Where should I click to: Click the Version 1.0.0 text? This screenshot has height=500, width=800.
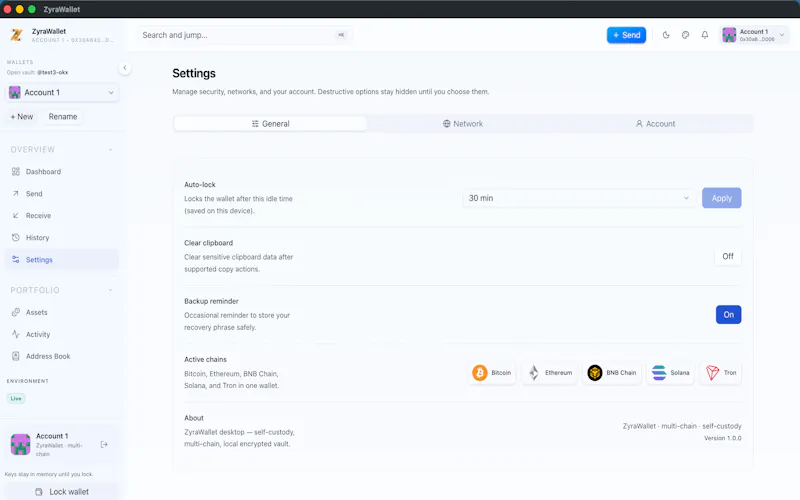722,438
